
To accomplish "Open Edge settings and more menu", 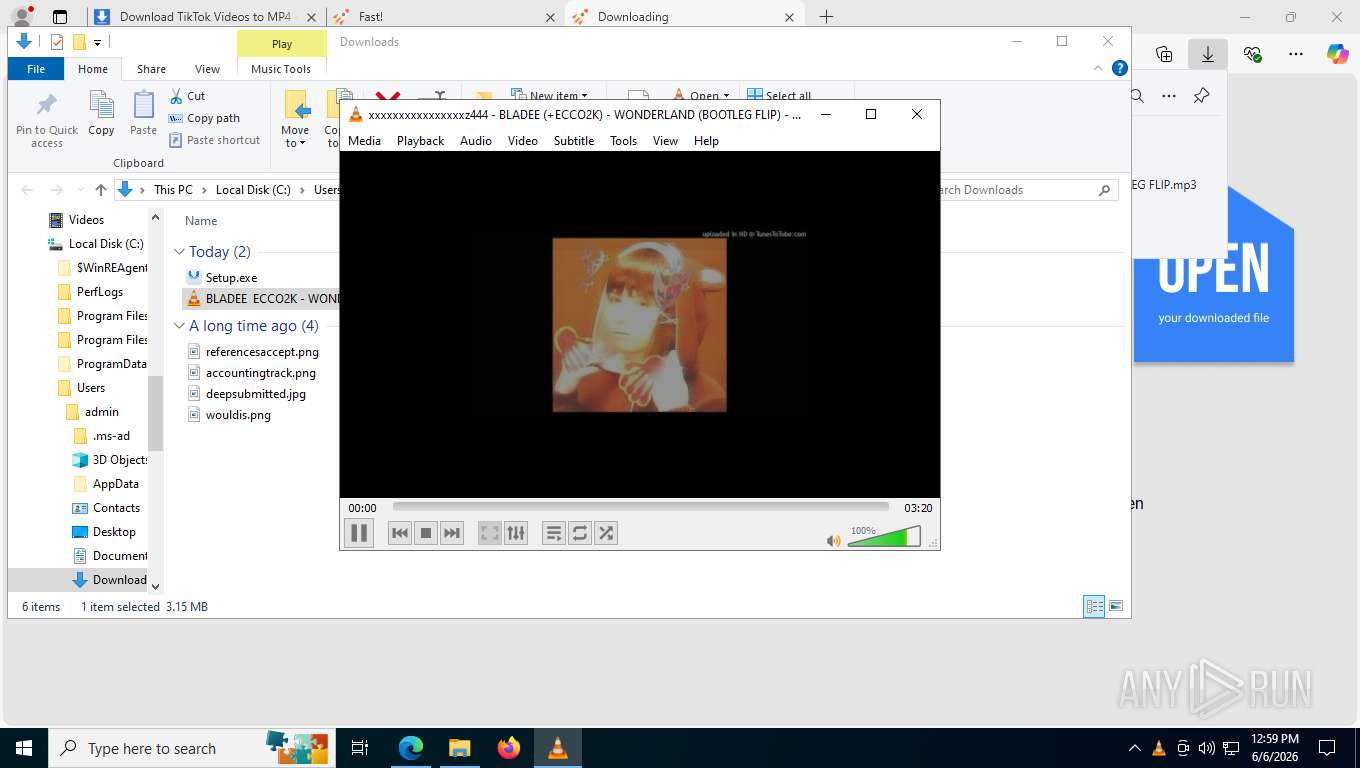I will 1296,54.
